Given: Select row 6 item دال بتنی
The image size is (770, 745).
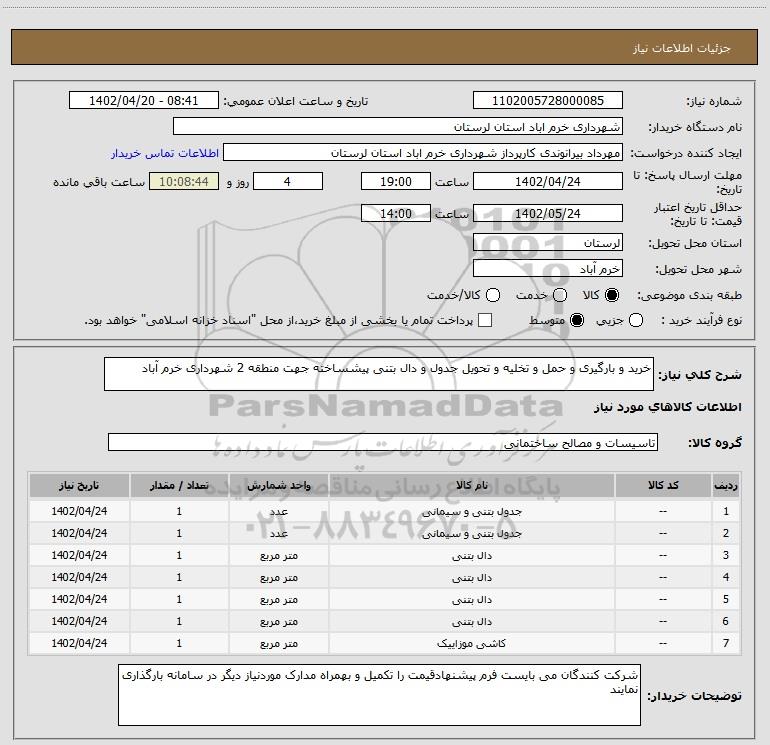Looking at the screenshot, I should click(x=471, y=622).
